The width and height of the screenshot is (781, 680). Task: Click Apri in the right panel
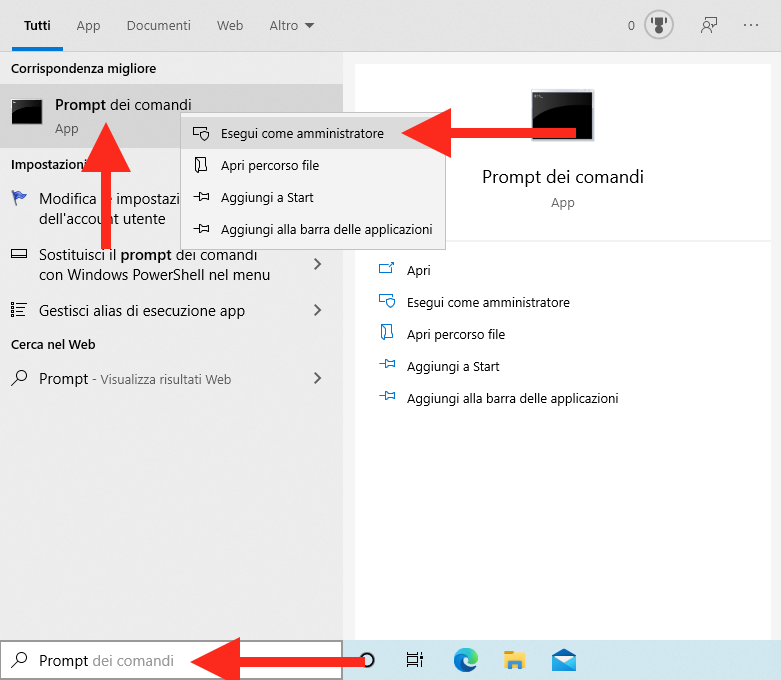click(418, 271)
